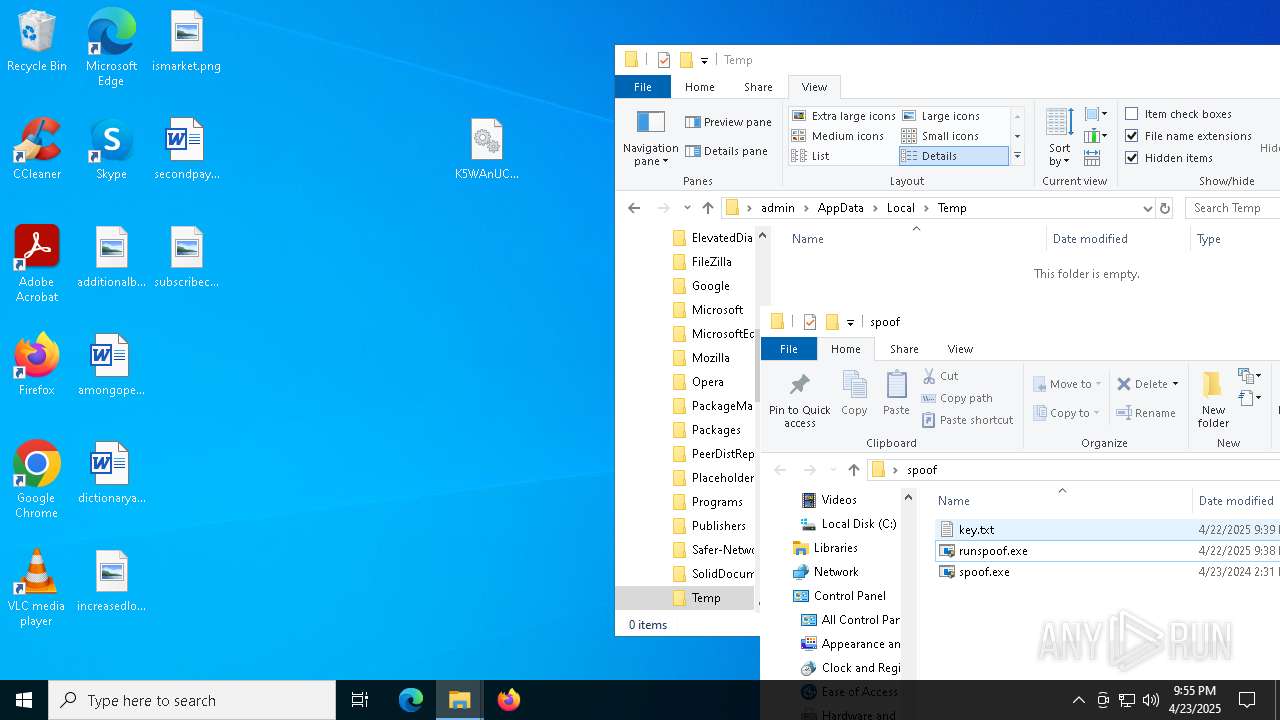Open File tab in spoof window

(789, 349)
